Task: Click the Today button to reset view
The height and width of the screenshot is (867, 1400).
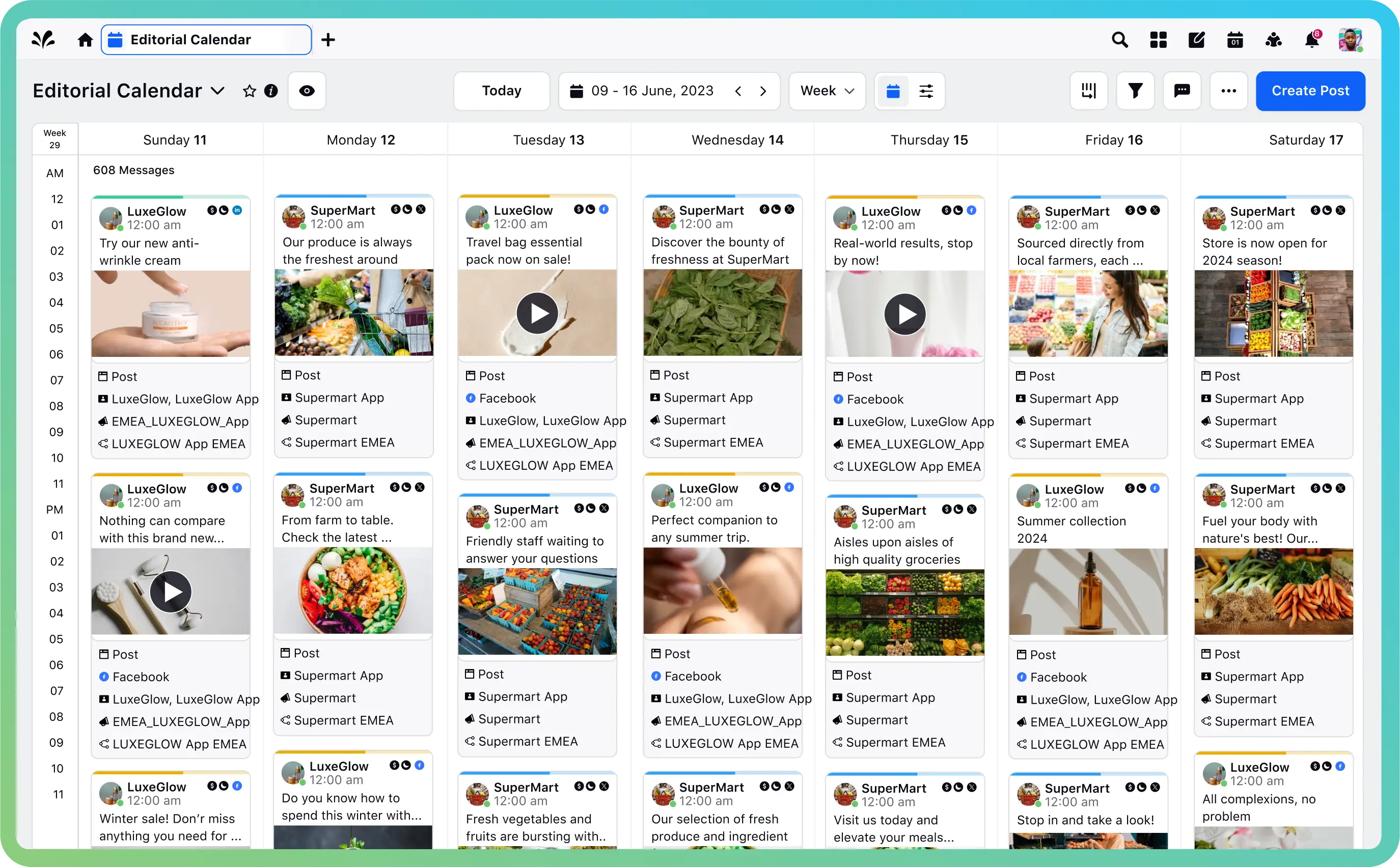Action: click(x=501, y=91)
